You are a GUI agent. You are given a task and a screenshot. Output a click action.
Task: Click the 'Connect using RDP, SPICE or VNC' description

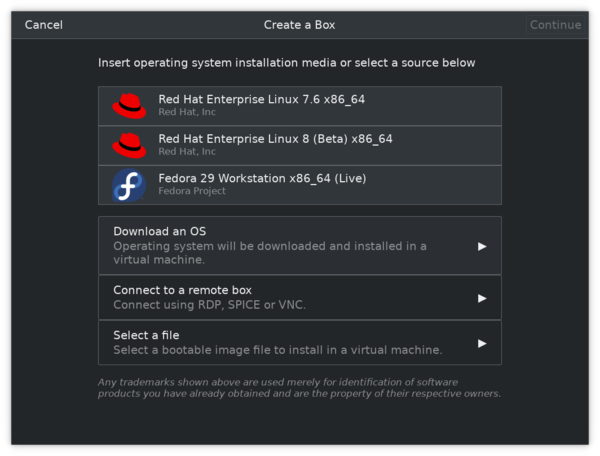click(x=209, y=305)
